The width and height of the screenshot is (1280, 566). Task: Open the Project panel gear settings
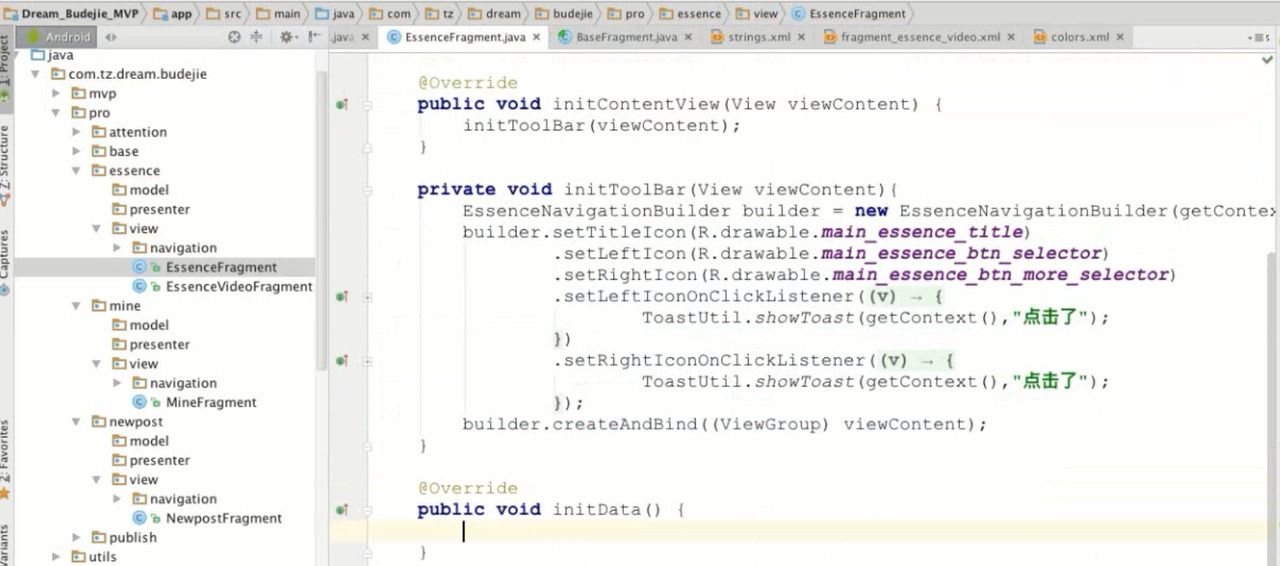[287, 37]
